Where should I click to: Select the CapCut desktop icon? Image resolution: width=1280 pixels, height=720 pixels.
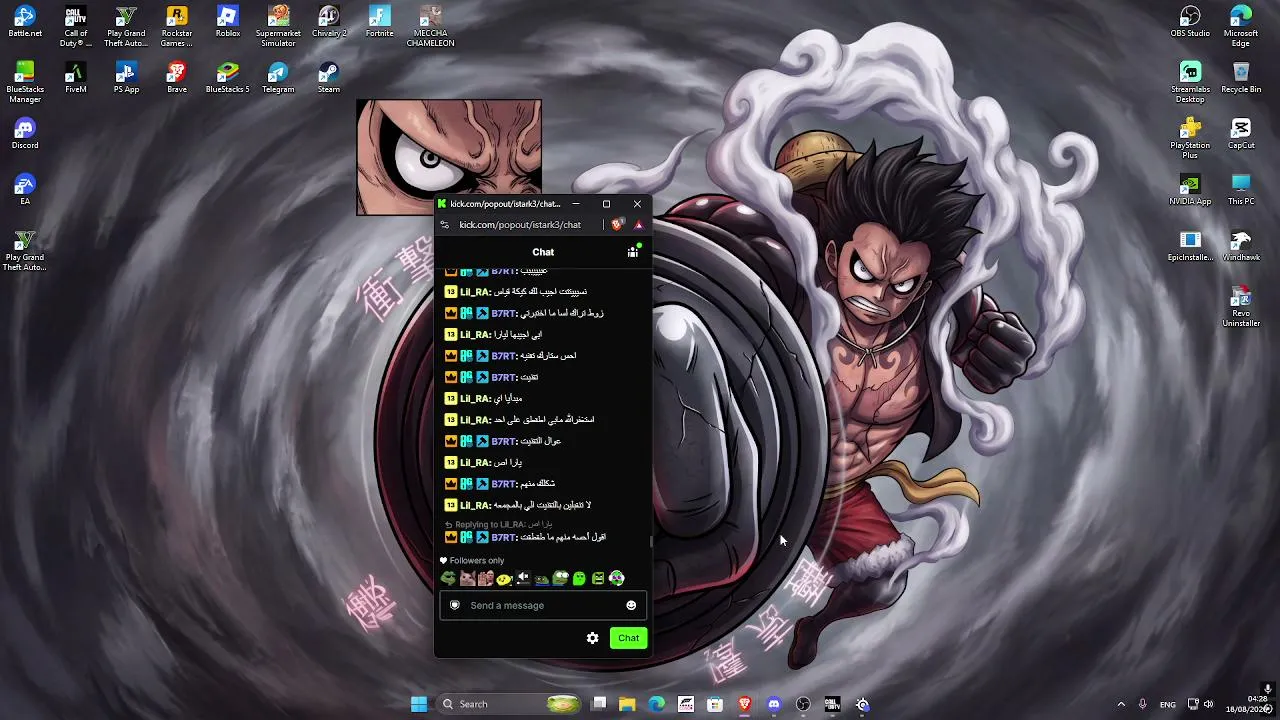[x=1241, y=134]
